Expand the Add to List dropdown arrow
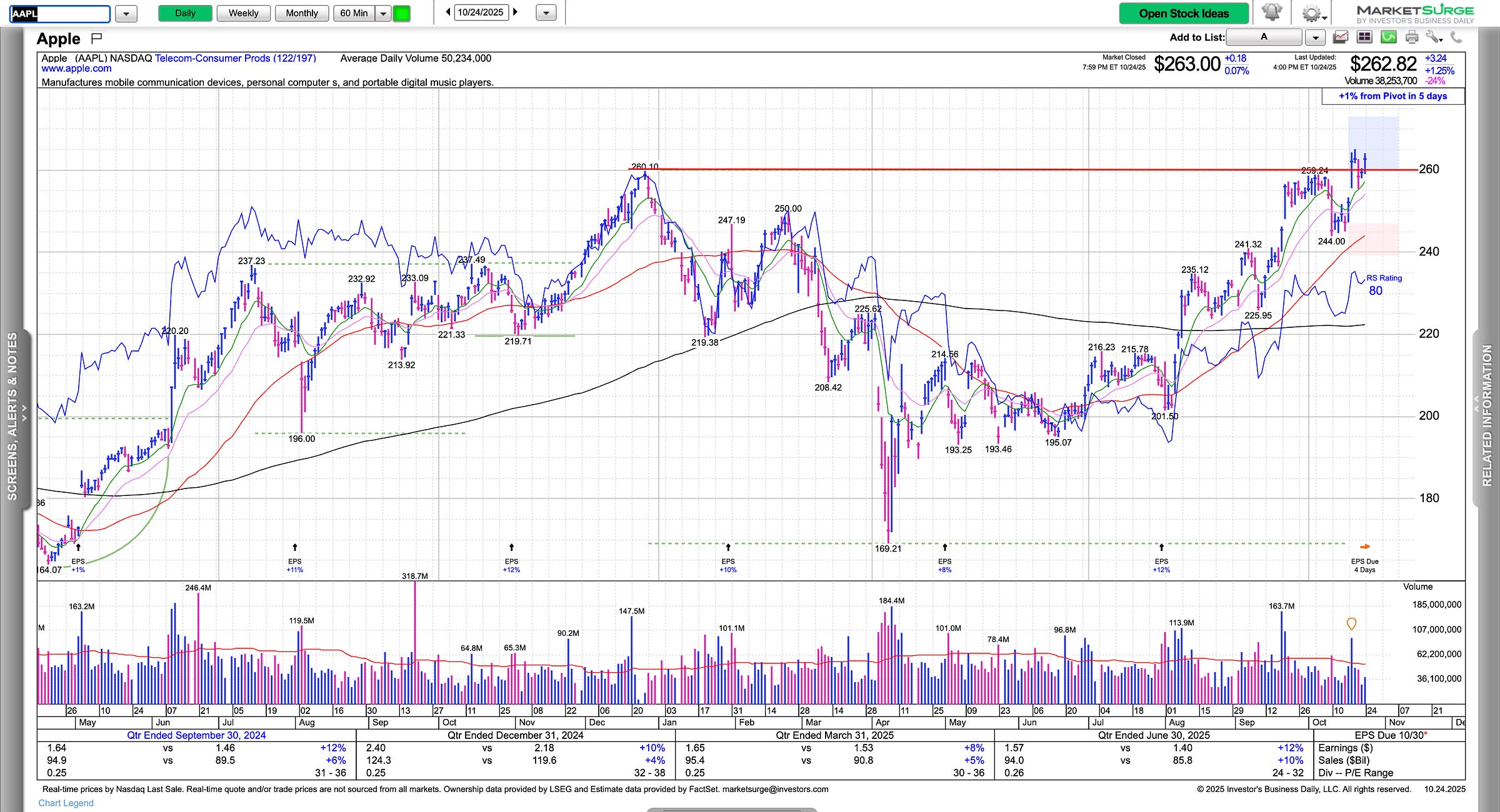 pos(1315,37)
